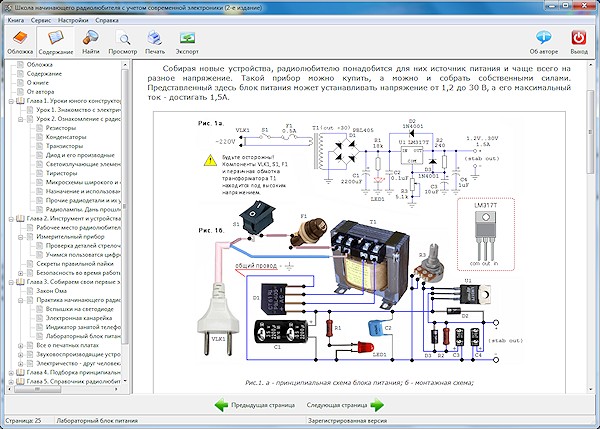Collapse Практика начинающего радиолюбителя node
Screen dimensions: 600x429
pyautogui.click(x=21, y=300)
